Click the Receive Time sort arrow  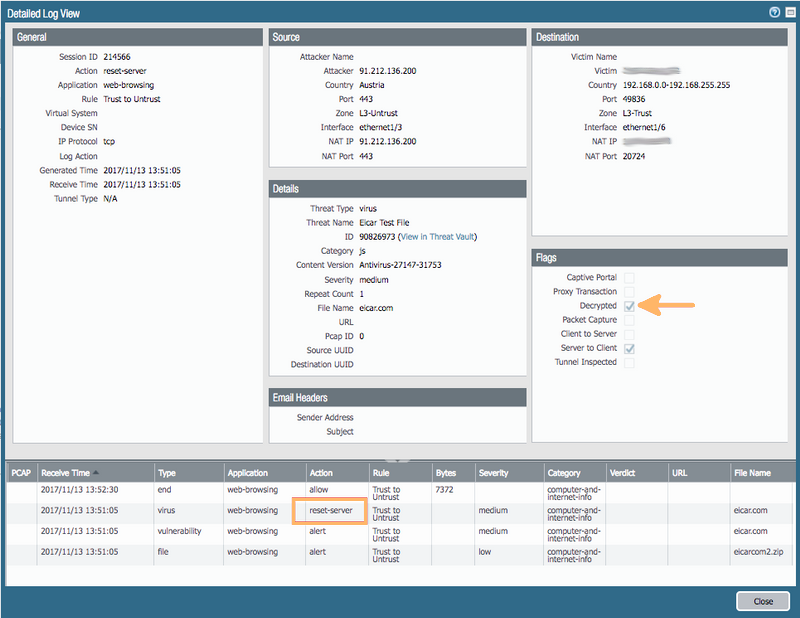click(x=96, y=473)
